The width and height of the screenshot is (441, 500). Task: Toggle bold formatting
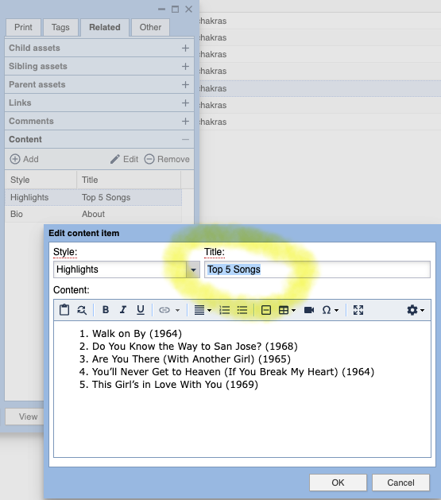106,310
